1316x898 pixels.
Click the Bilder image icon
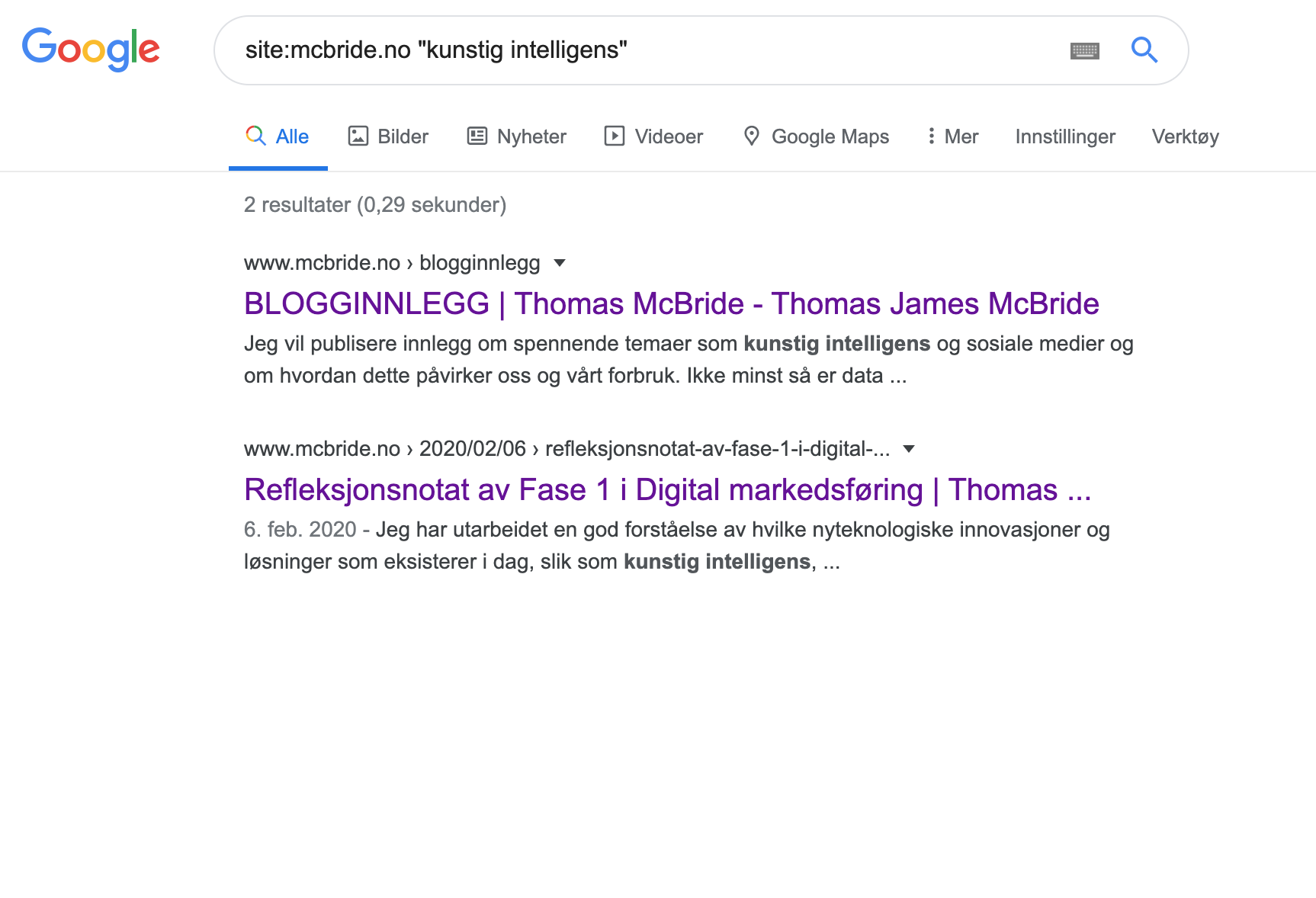(x=358, y=136)
